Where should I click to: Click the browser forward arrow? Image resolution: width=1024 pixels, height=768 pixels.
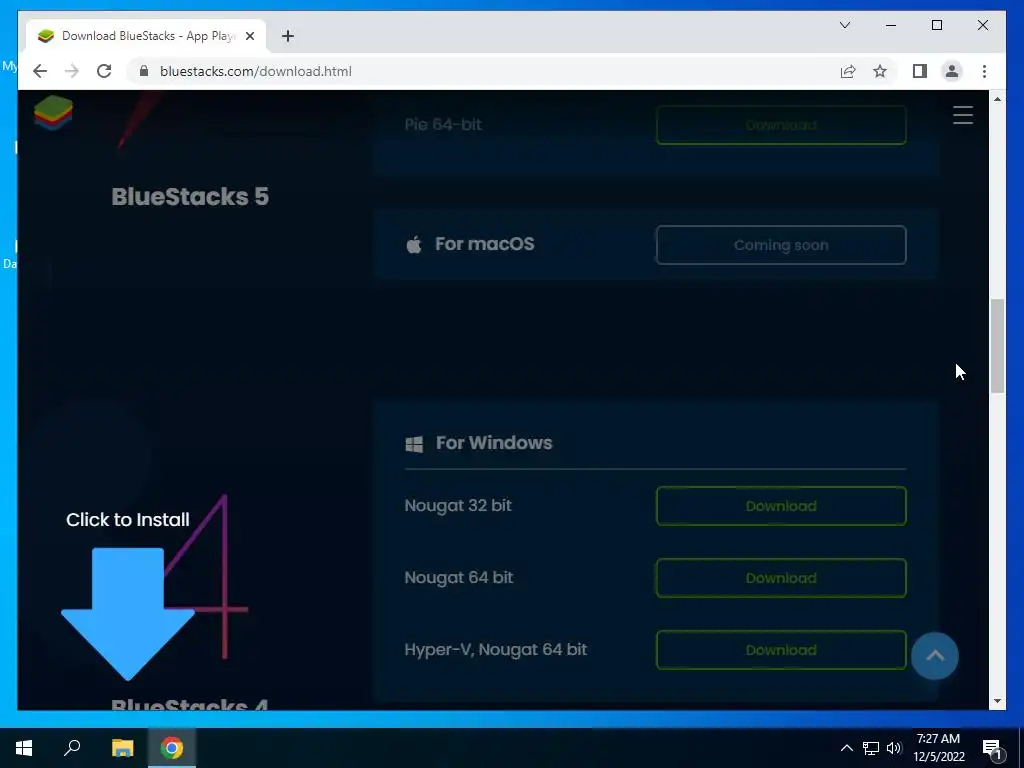pyautogui.click(x=72, y=71)
